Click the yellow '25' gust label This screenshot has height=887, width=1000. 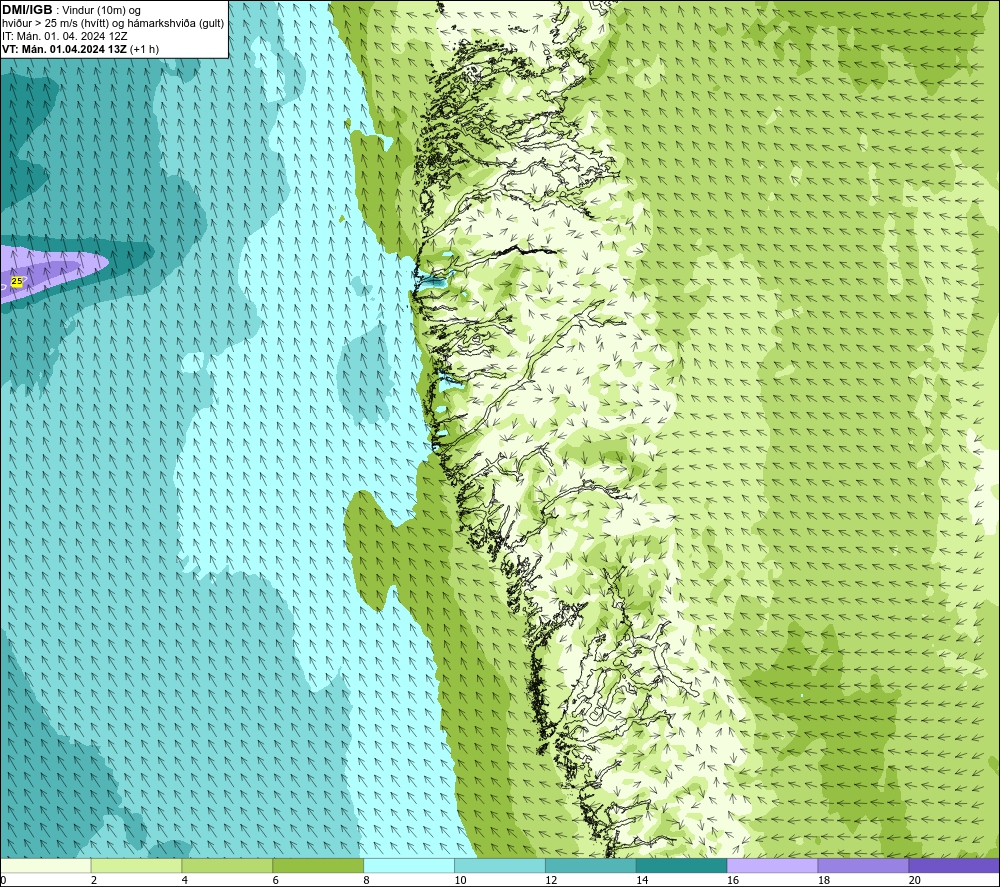17,281
